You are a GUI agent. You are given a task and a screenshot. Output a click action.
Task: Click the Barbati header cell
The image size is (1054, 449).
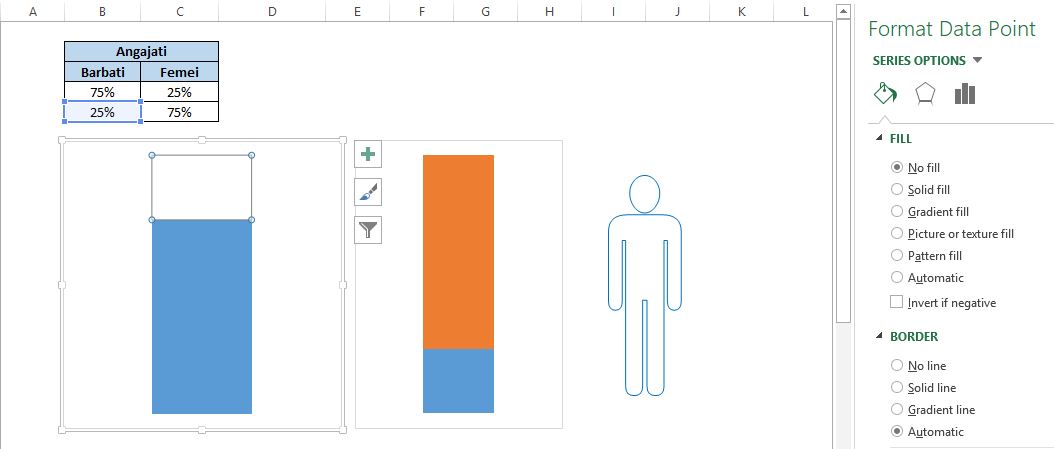coord(102,72)
